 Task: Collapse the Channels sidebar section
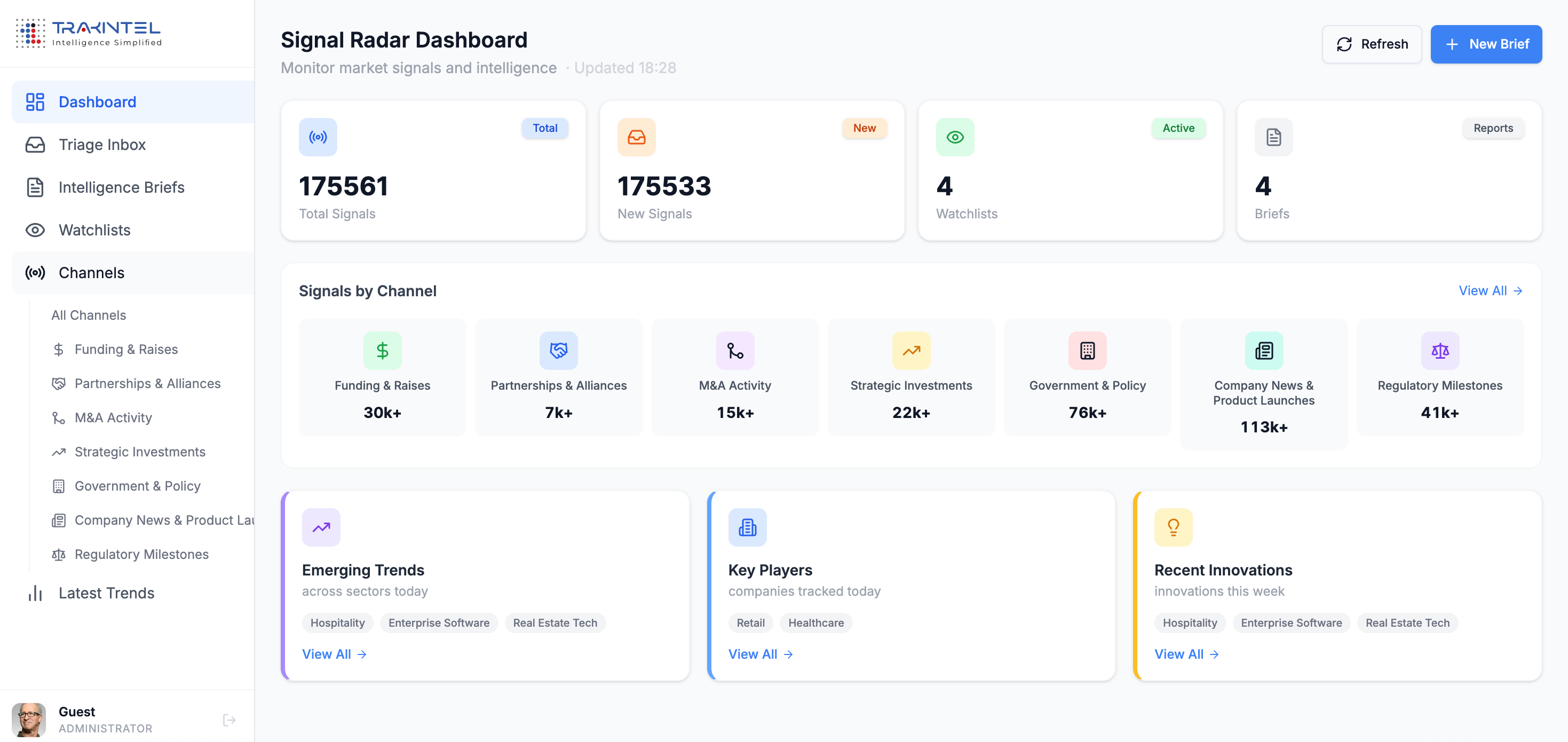(x=91, y=273)
